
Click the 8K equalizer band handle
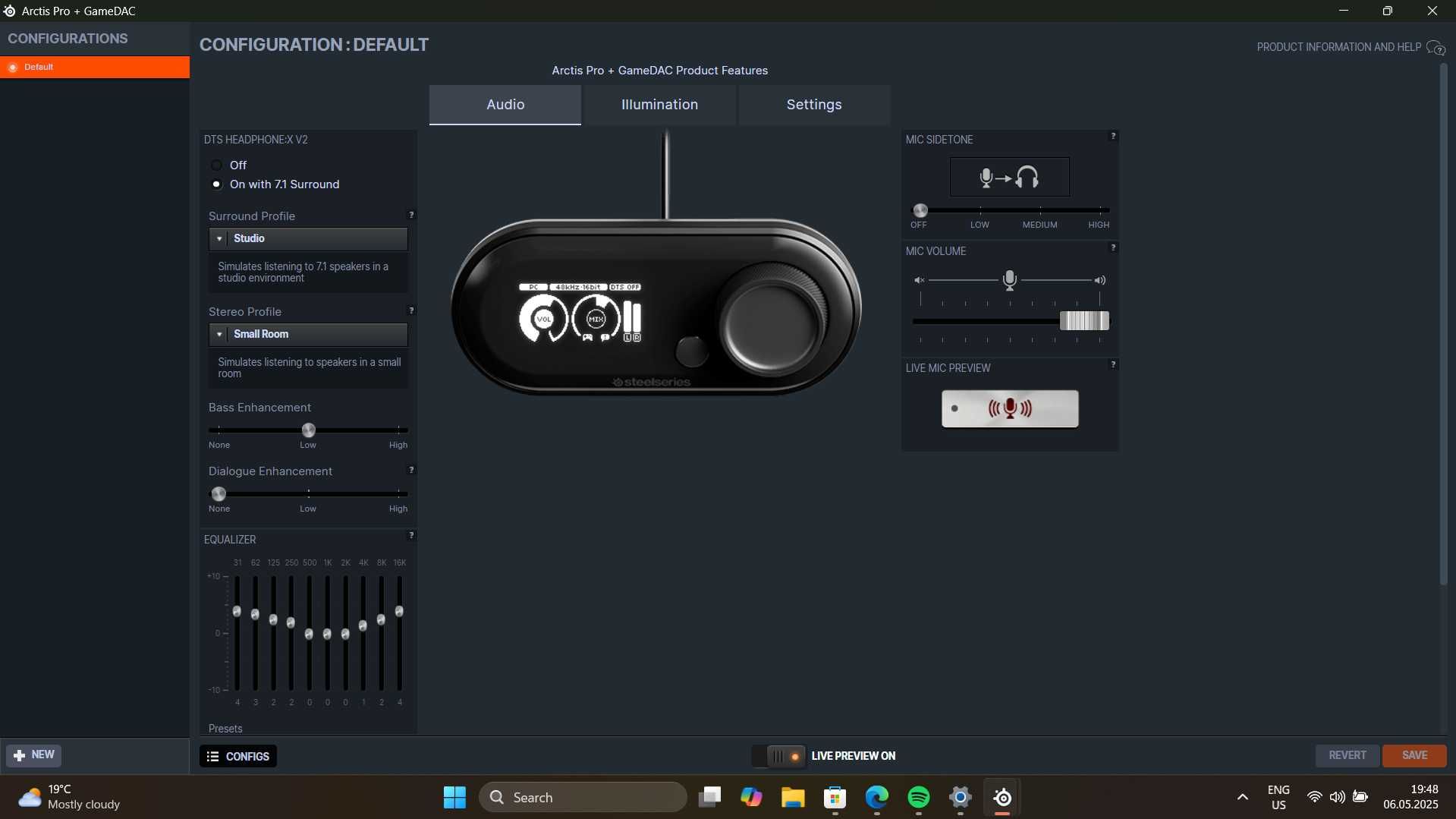click(381, 620)
